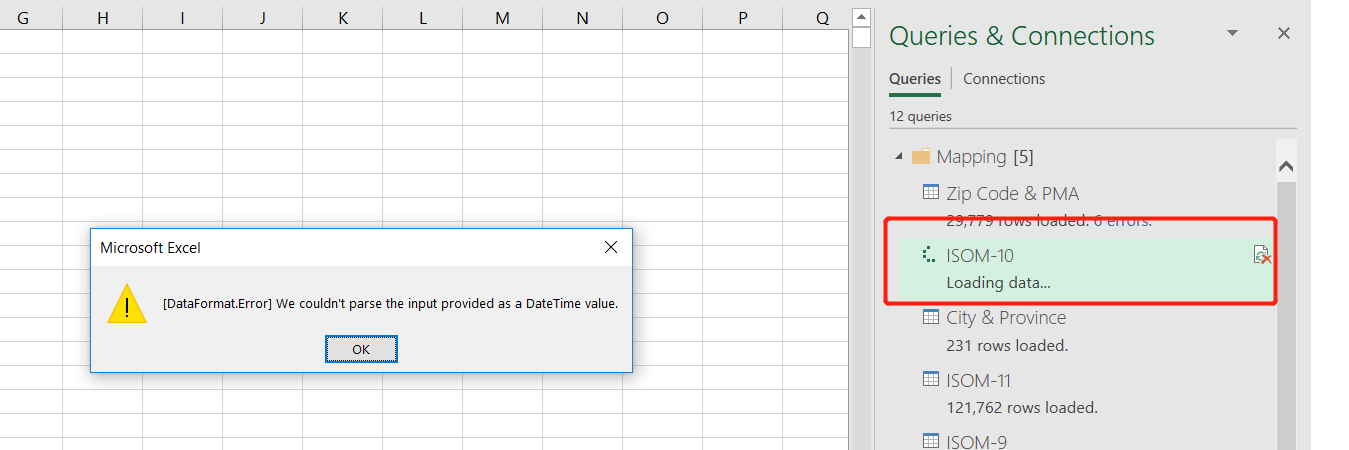Click the Mapping folder icon

click(921, 157)
